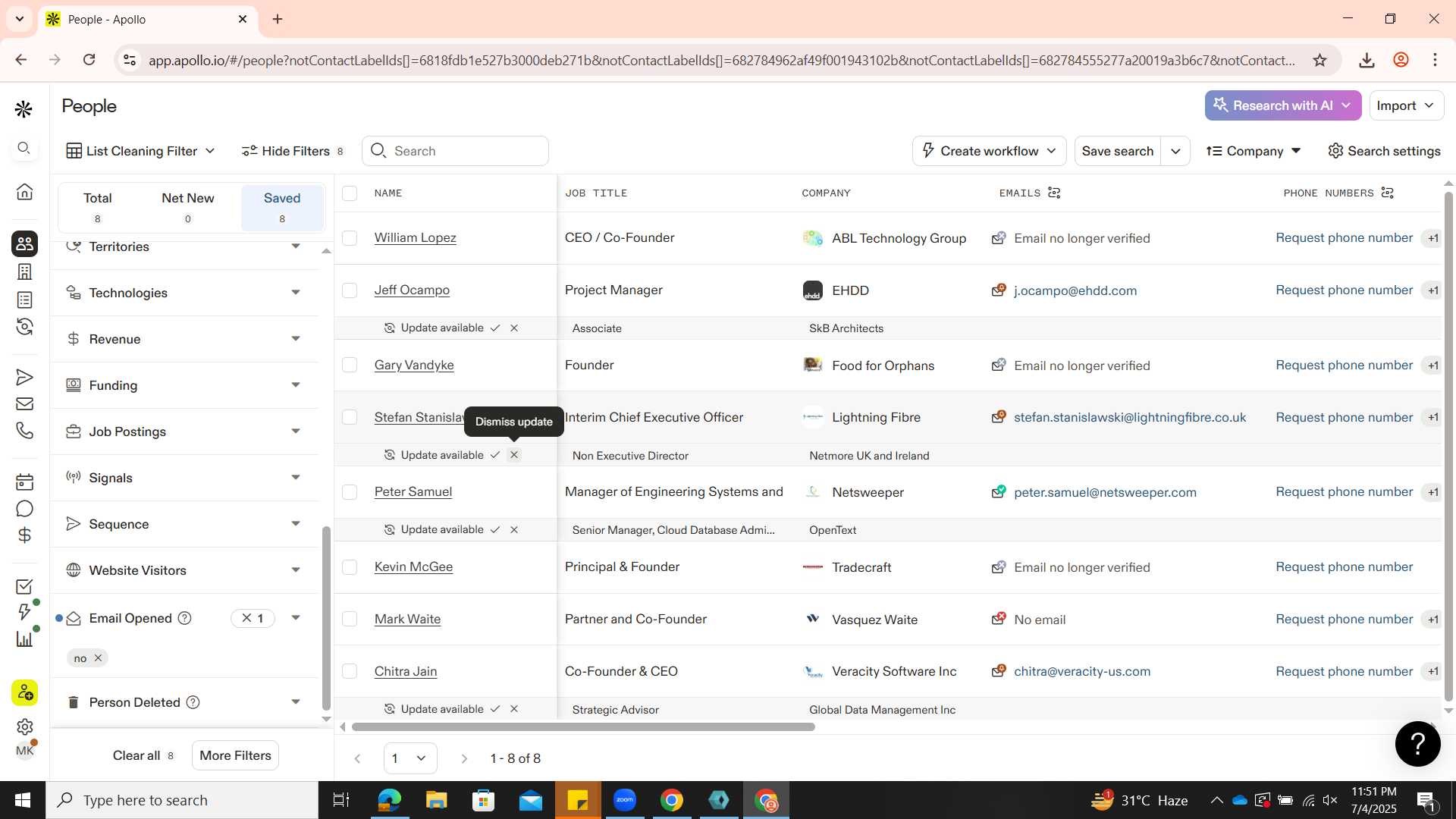Open search icon in left sidebar
This screenshot has height=819, width=1456.
point(24,148)
